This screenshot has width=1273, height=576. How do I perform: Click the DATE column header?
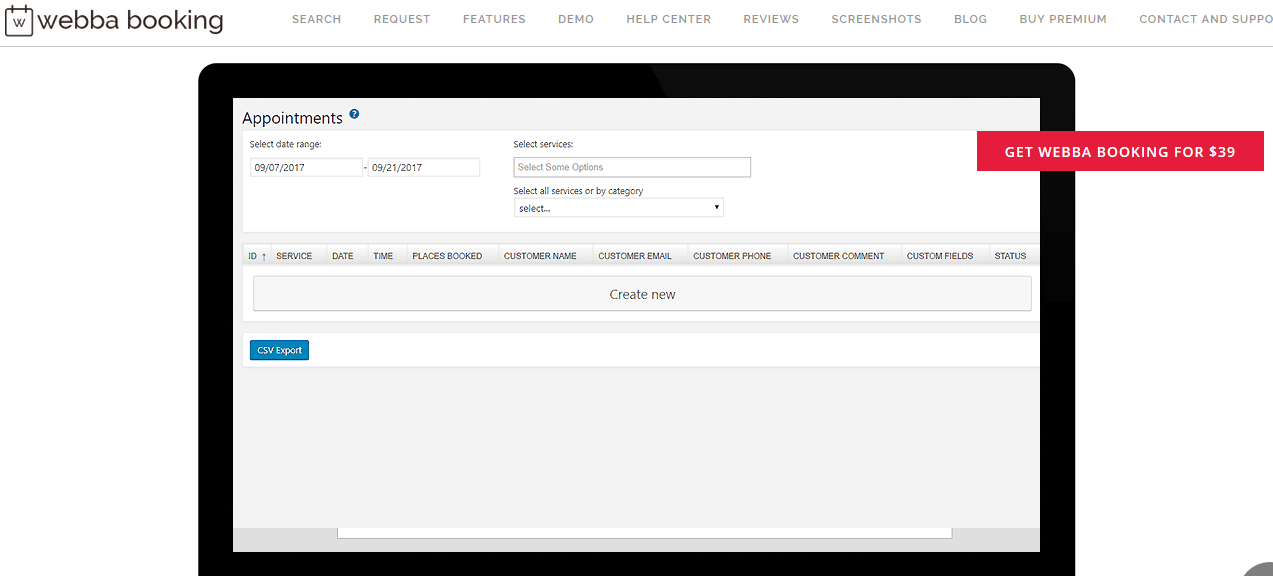[343, 256]
